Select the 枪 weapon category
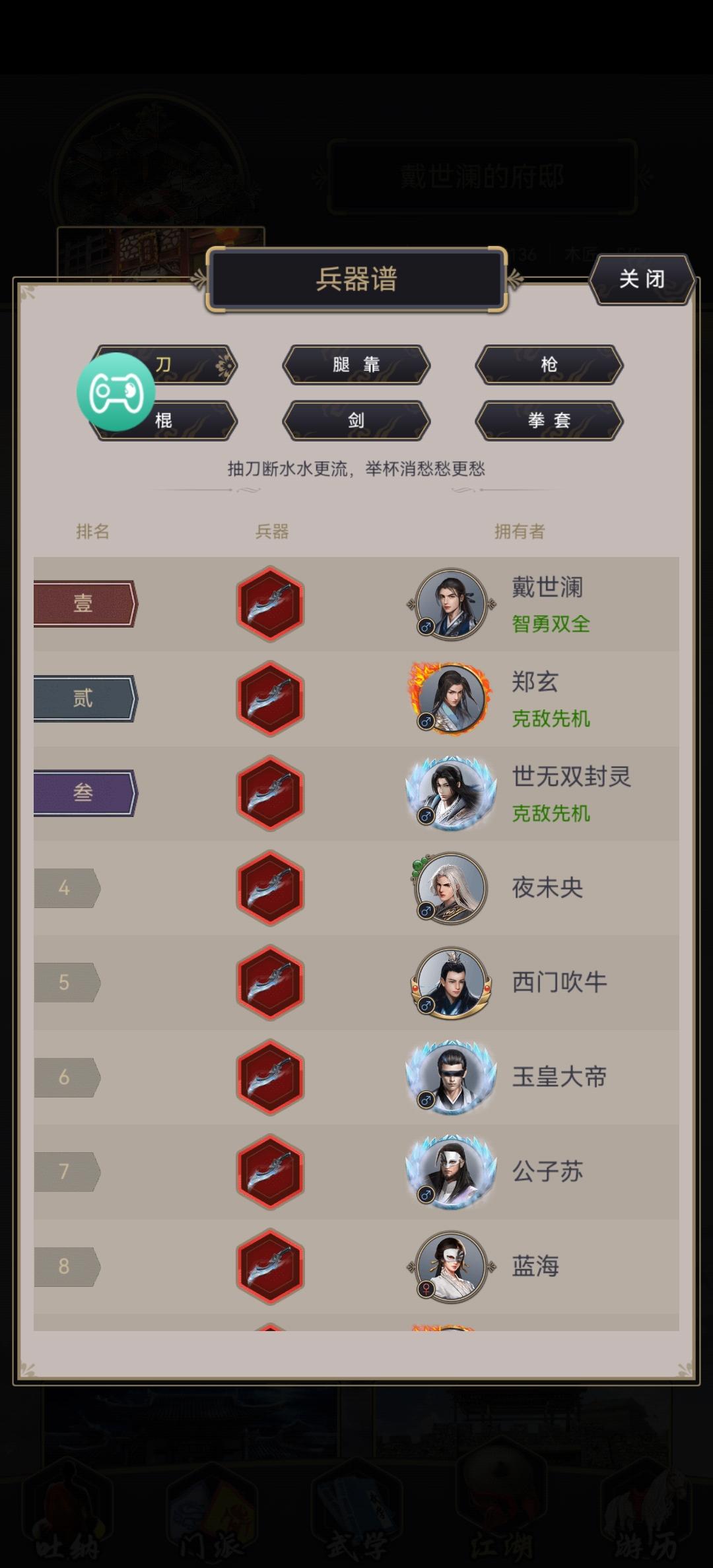Image resolution: width=713 pixels, height=1568 pixels. coord(549,364)
